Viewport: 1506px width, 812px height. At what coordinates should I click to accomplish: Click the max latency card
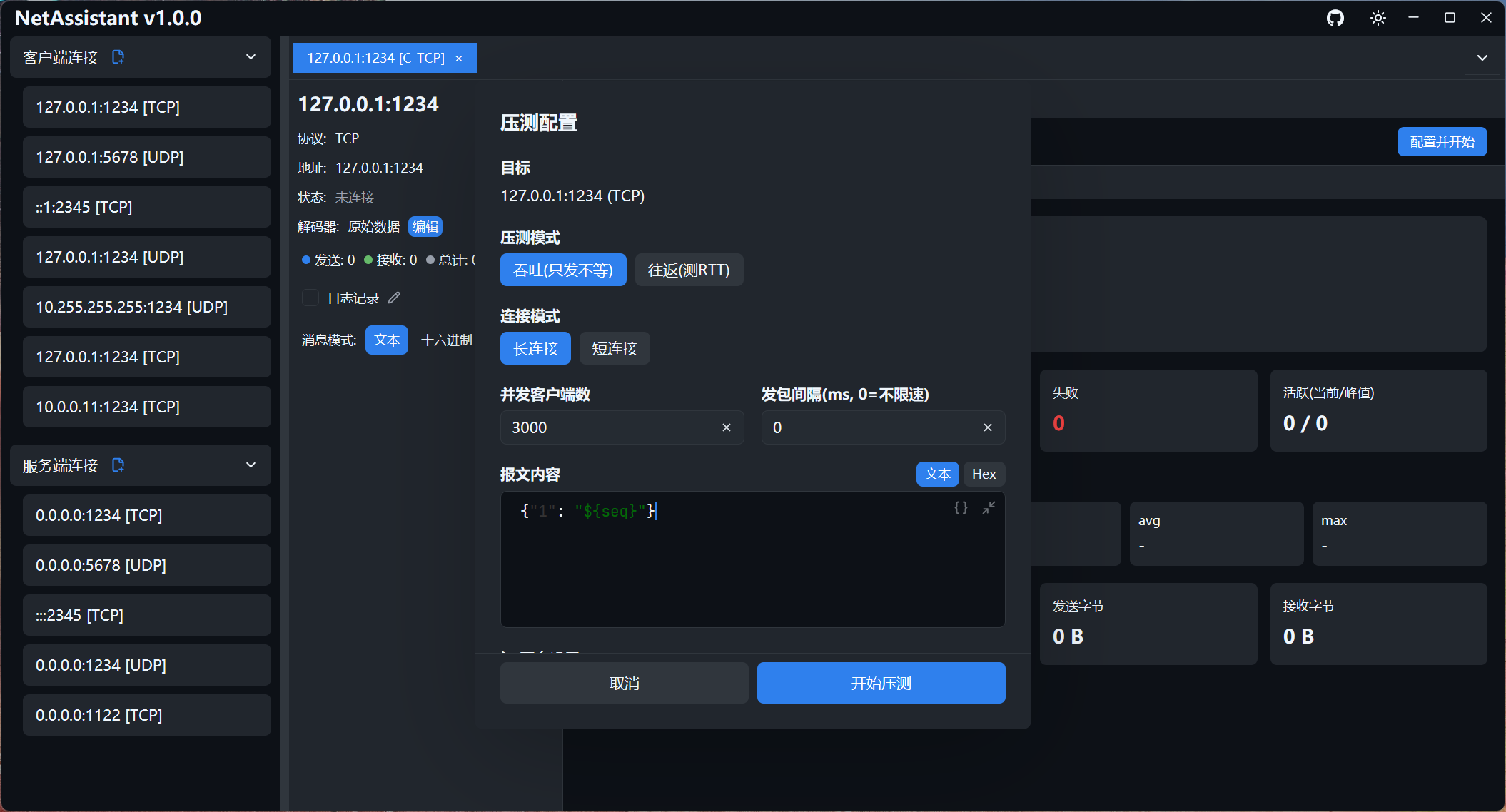(1400, 534)
